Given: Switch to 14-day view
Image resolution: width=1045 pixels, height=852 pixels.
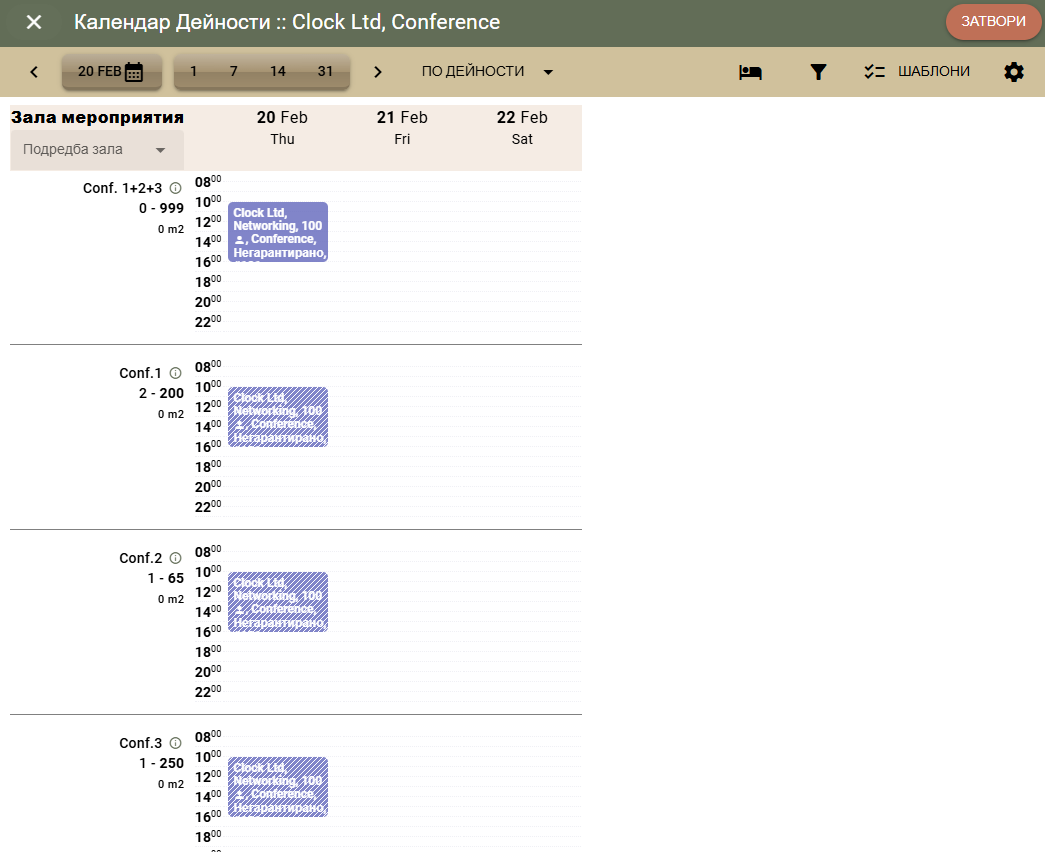Looking at the screenshot, I should coord(278,71).
